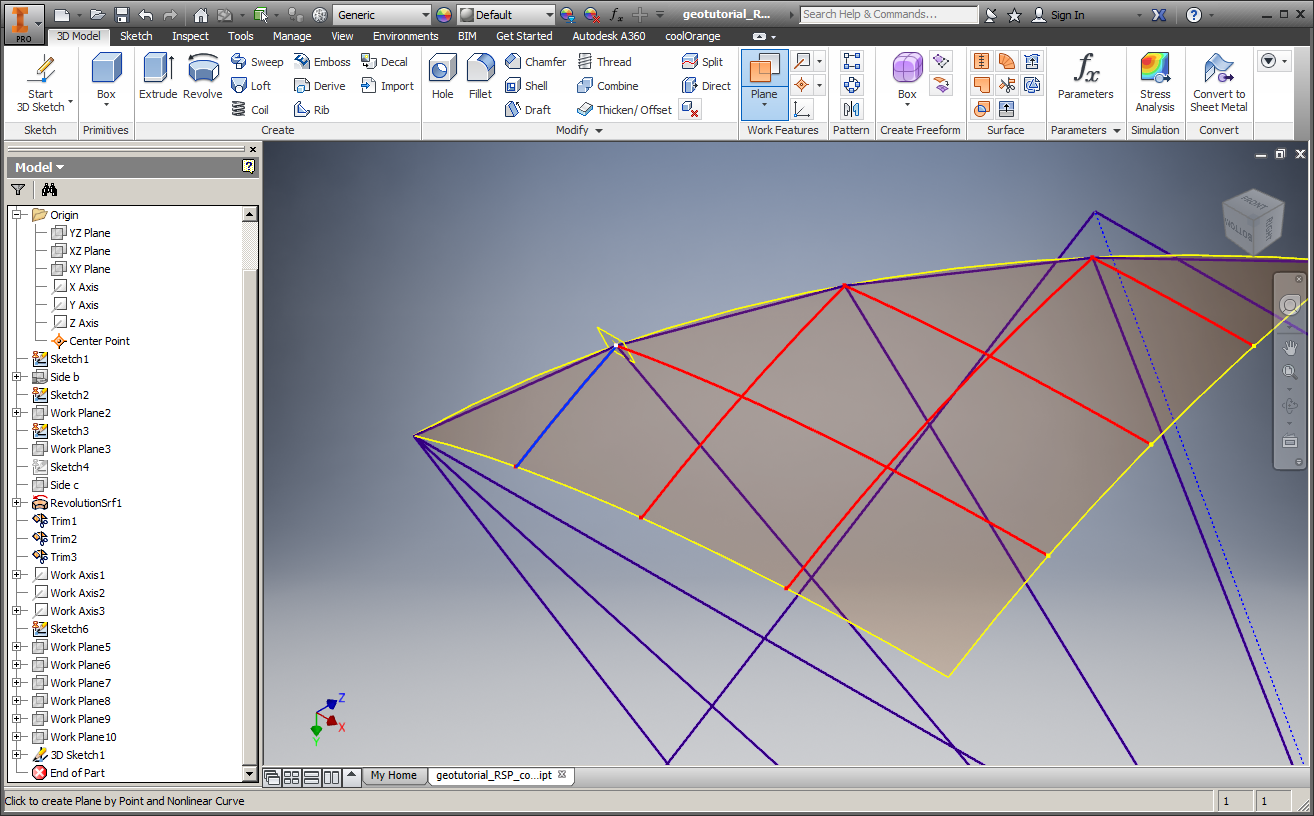The height and width of the screenshot is (816, 1314).
Task: Click the Undo arrow in quick access toolbar
Action: tap(146, 15)
